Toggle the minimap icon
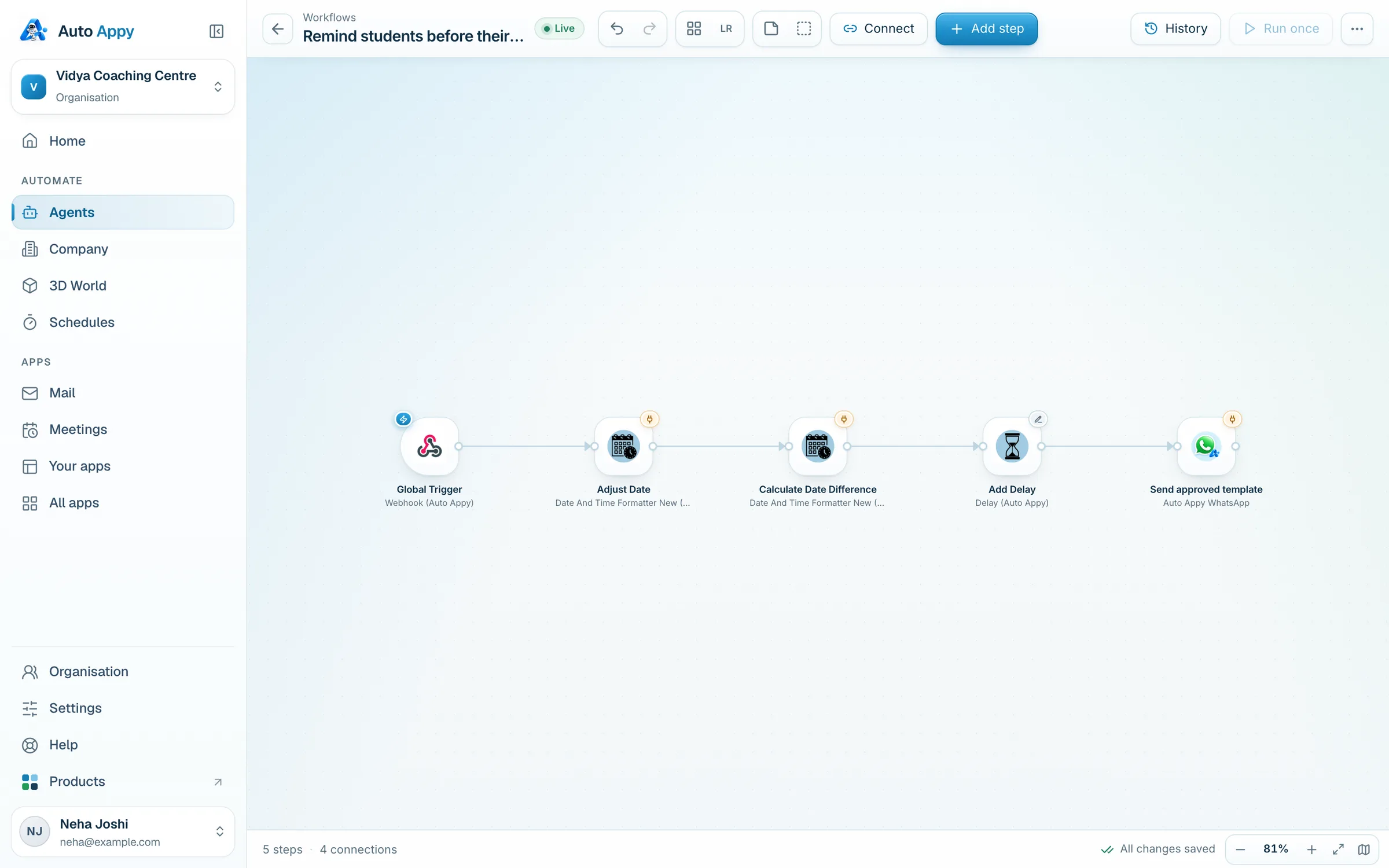This screenshot has width=1389, height=868. click(1364, 849)
